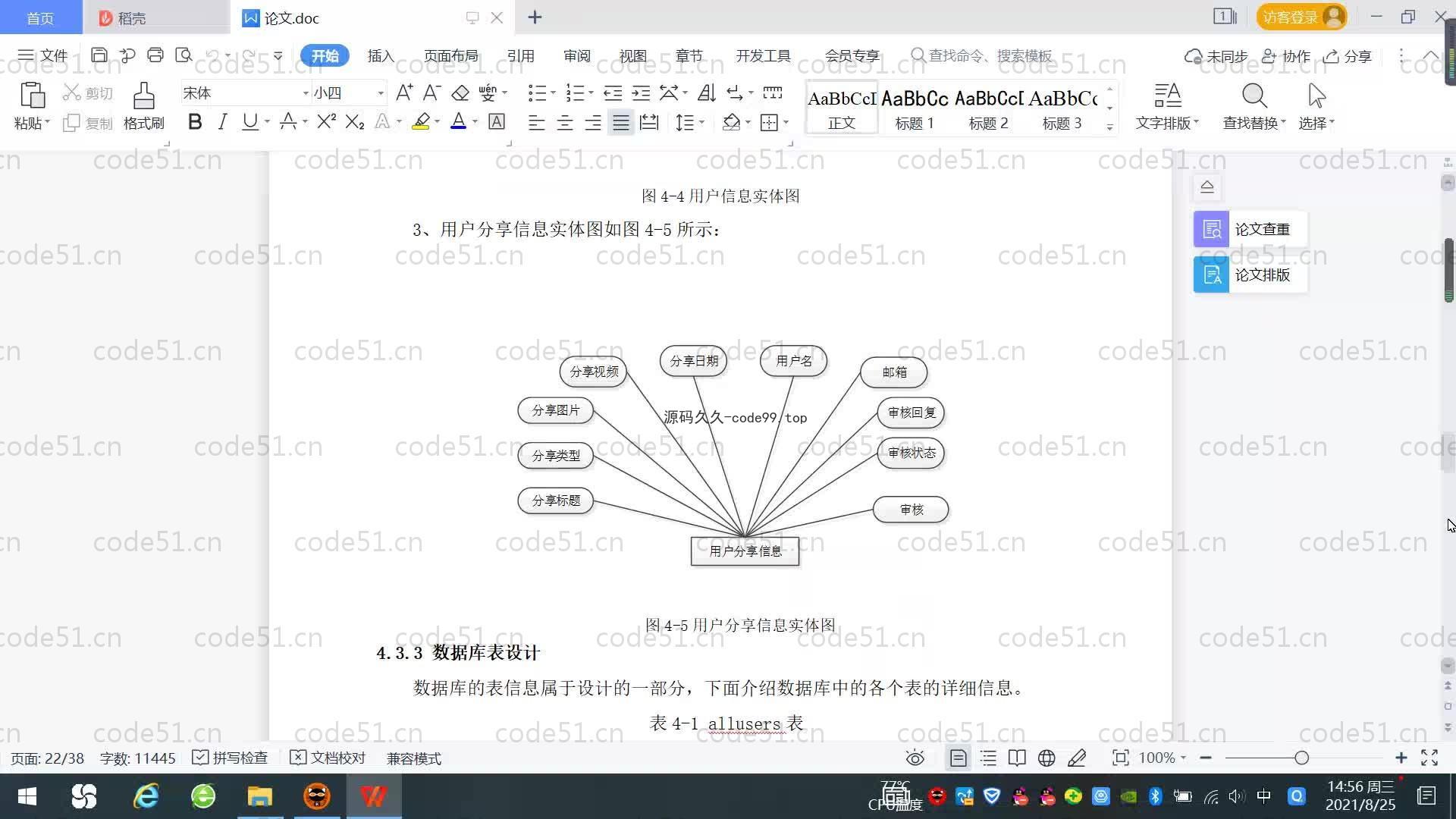Enter full screen from status bar
This screenshot has height=819, width=1456.
[x=1429, y=758]
